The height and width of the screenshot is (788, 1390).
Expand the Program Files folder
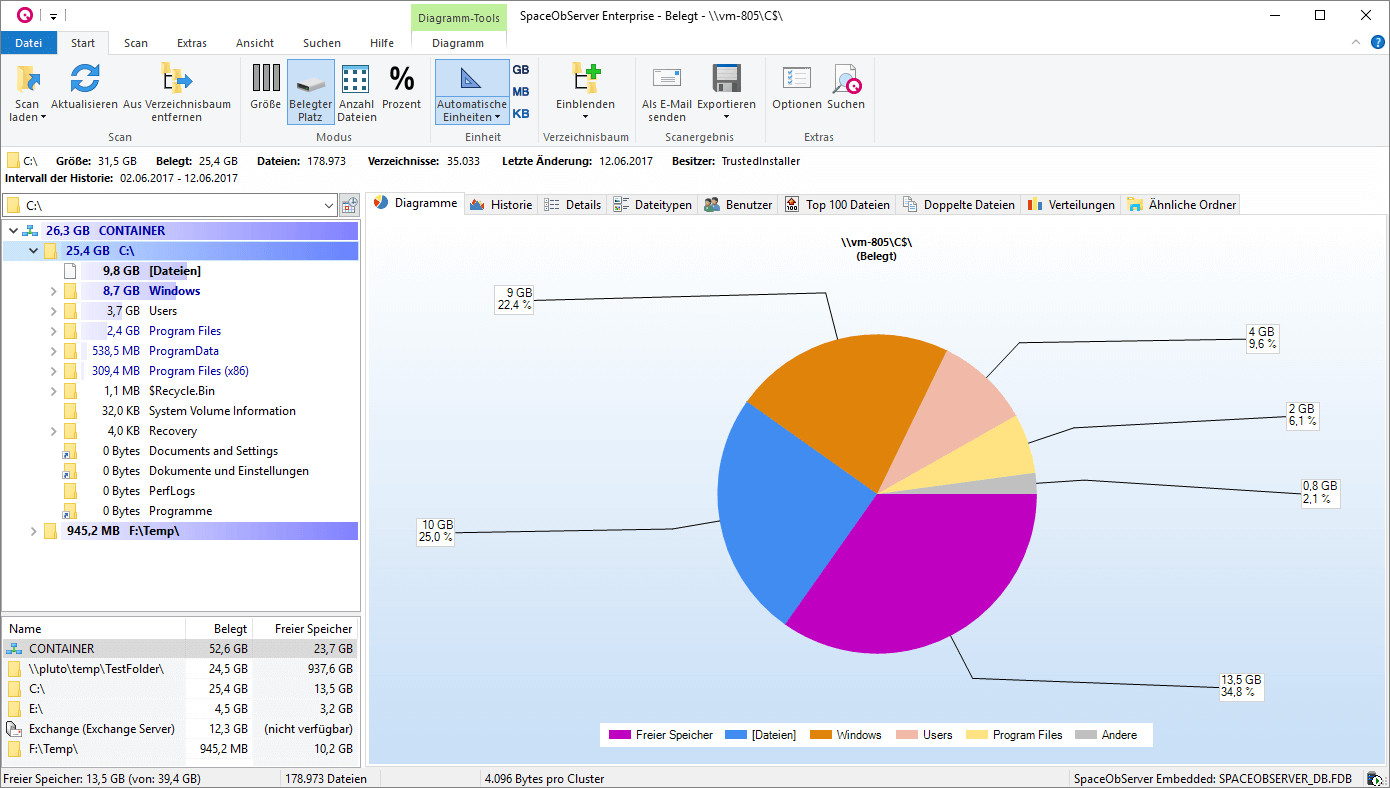tap(53, 331)
